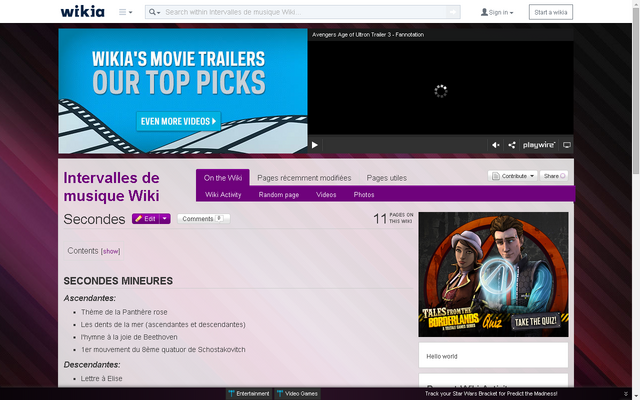Focus the wiki search field

(x=304, y=12)
